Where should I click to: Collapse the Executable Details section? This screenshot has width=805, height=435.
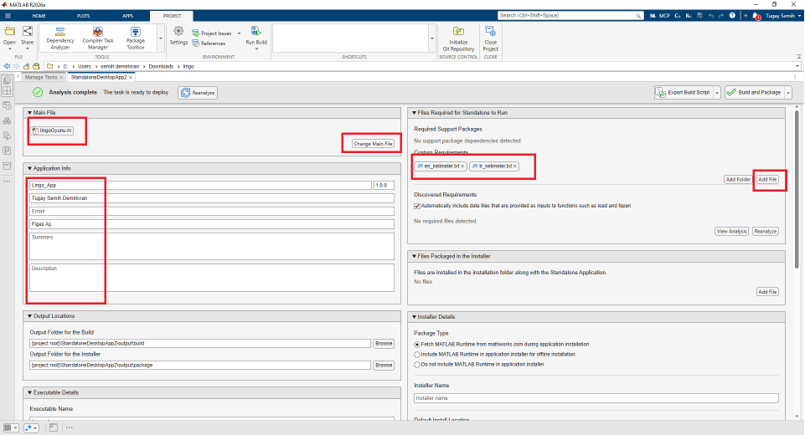30,393
